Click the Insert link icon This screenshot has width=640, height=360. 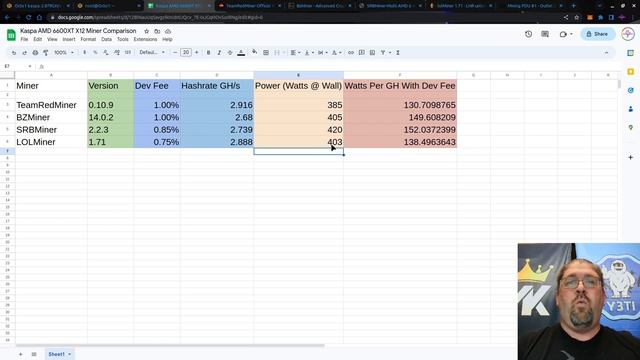pos(351,53)
